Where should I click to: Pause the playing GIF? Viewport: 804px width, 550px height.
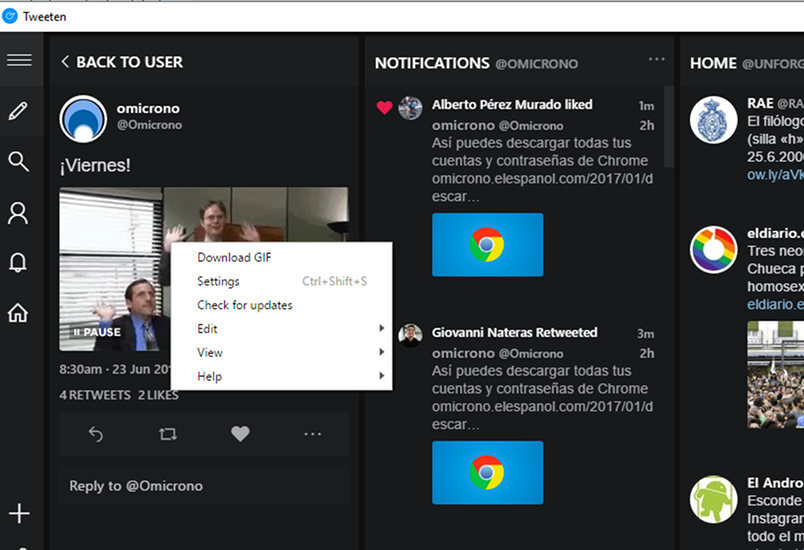point(97,332)
